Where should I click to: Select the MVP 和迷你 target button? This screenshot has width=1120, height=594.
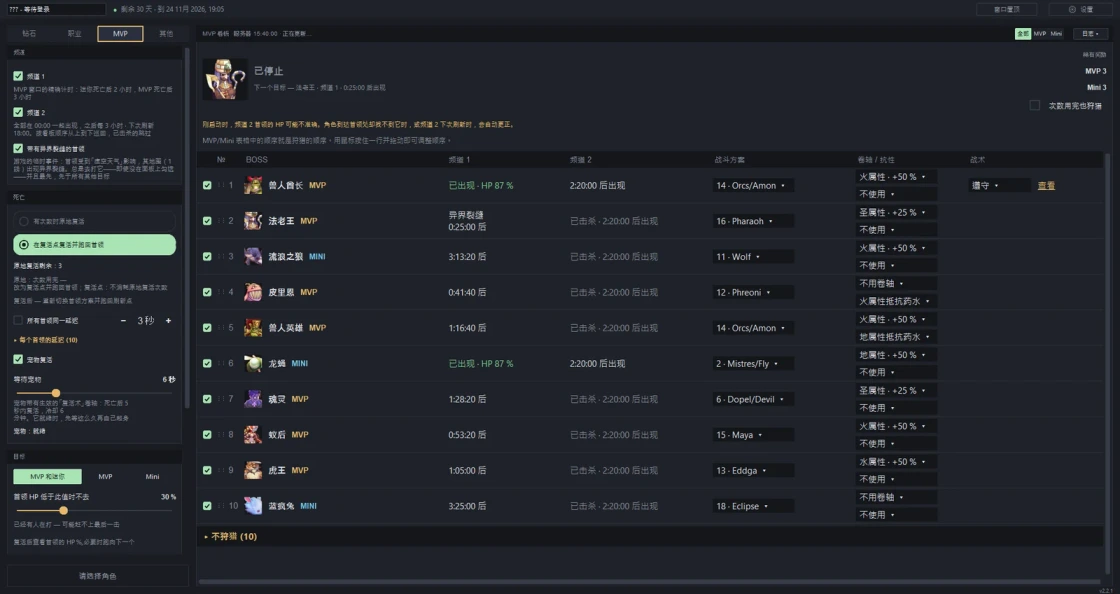click(47, 476)
